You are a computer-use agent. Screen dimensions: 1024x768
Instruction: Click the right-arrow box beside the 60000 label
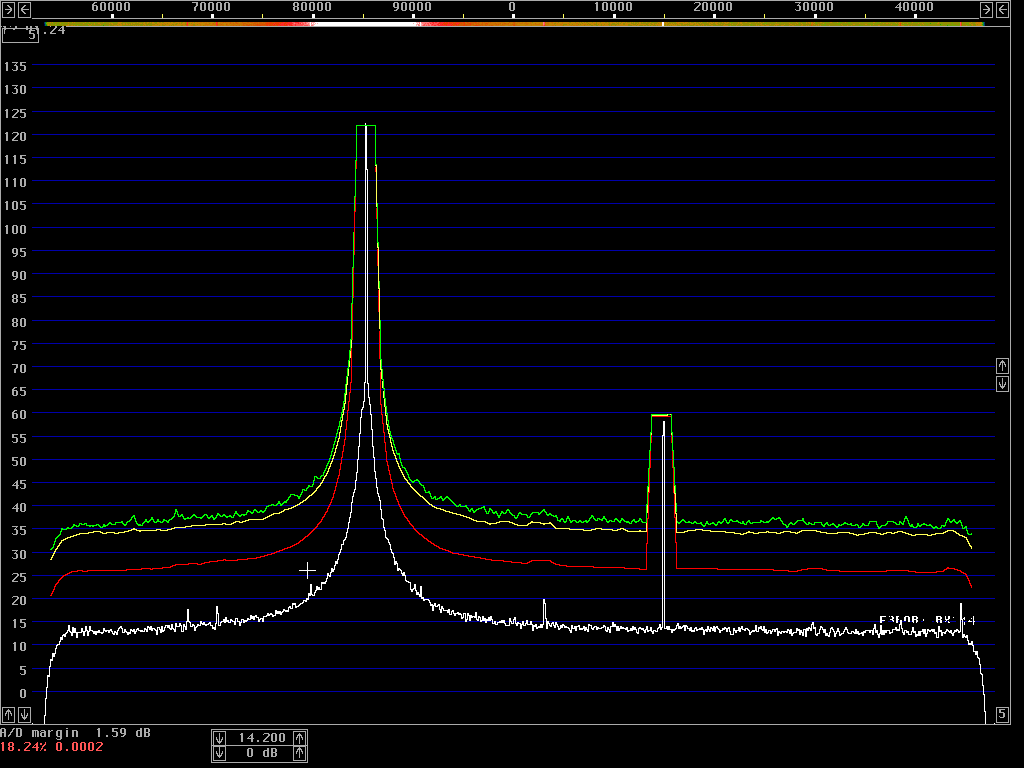[x=8, y=9]
